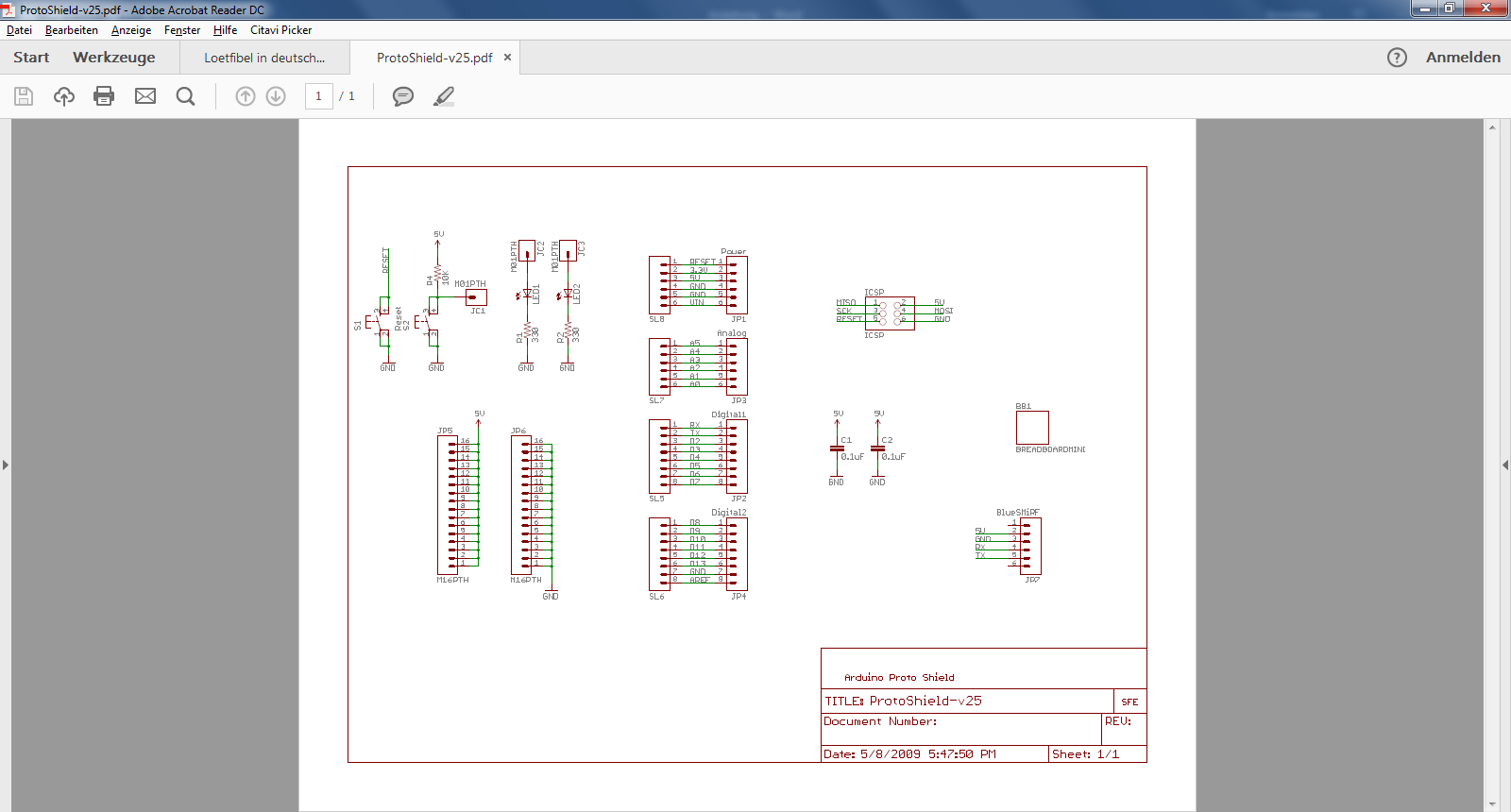Close the ProtoShield-v25.pdf tab
Viewport: 1511px width, 812px height.
507,58
